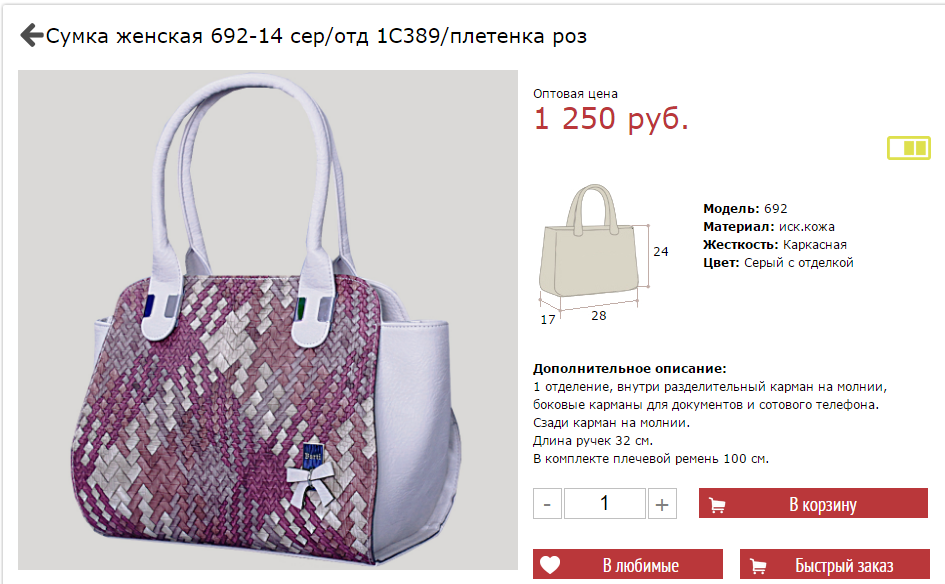This screenshot has width=945, height=584.
Task: Decrease quantity with the minus button
Action: (x=547, y=504)
